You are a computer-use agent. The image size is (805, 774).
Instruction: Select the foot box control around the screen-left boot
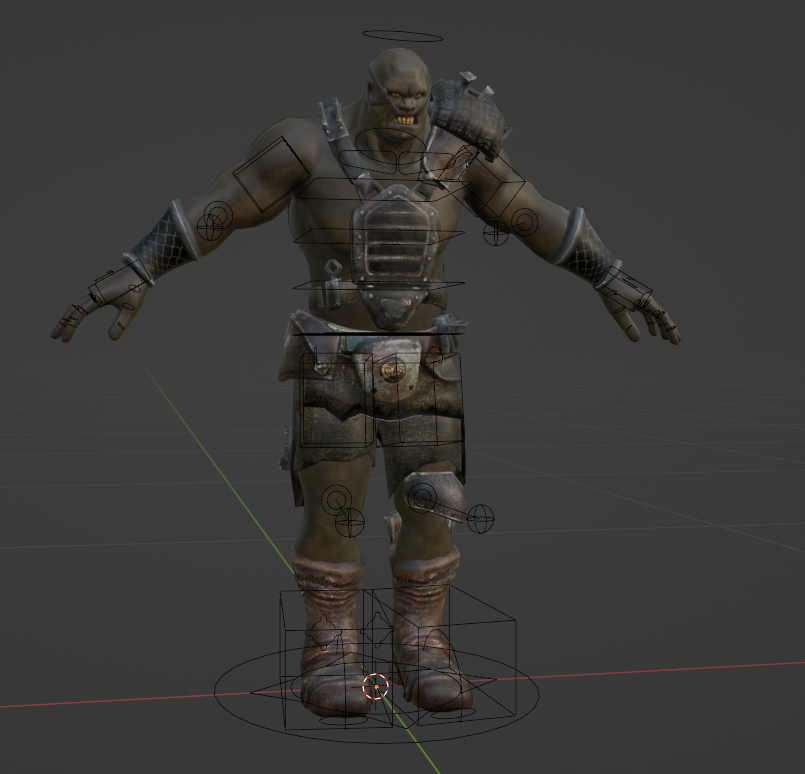pos(334,660)
